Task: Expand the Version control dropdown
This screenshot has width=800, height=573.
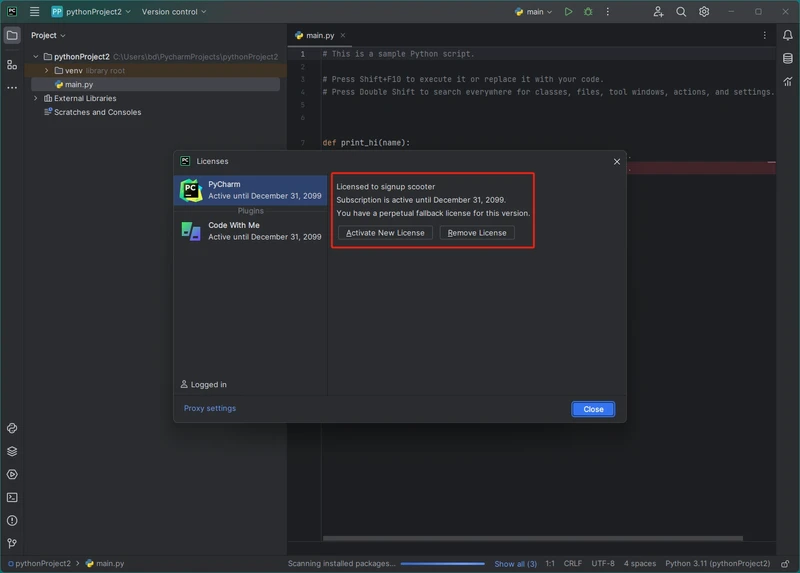Action: 174,12
